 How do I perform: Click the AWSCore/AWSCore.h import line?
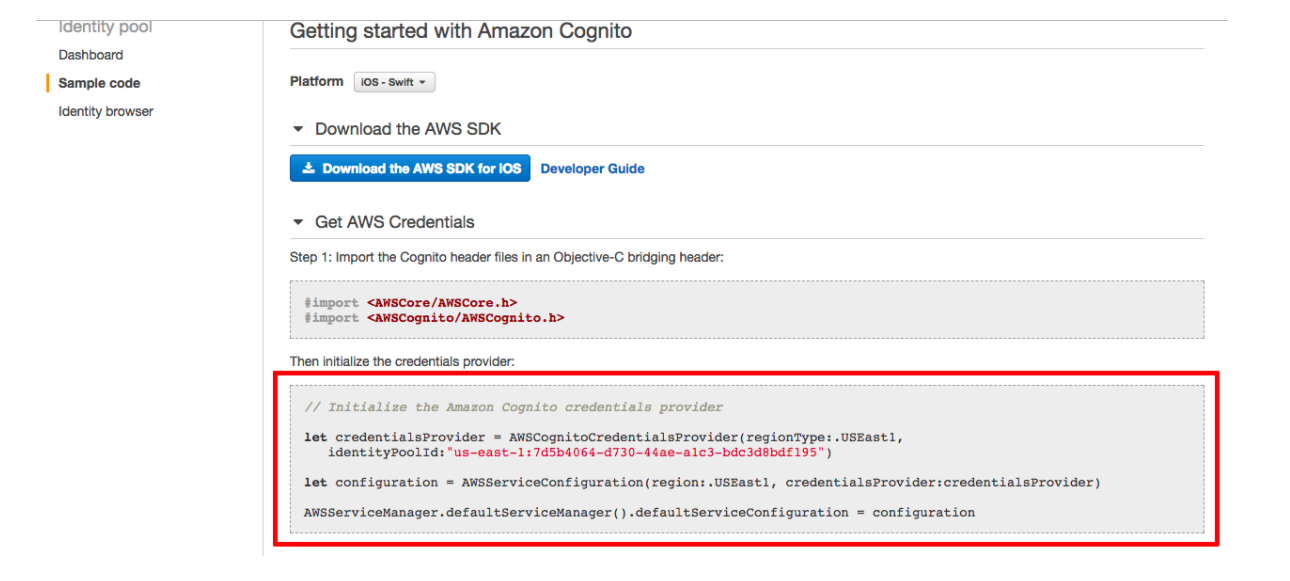coord(411,302)
